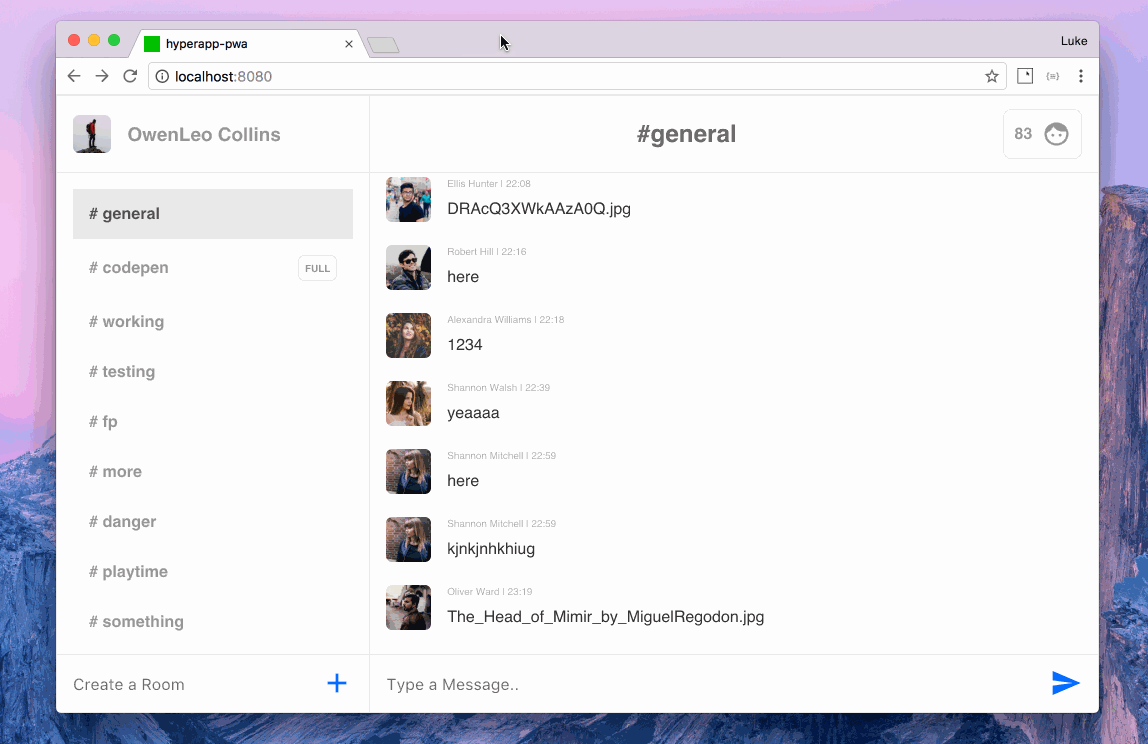Click the blue send message arrow
Image resolution: width=1148 pixels, height=744 pixels.
point(1065,684)
